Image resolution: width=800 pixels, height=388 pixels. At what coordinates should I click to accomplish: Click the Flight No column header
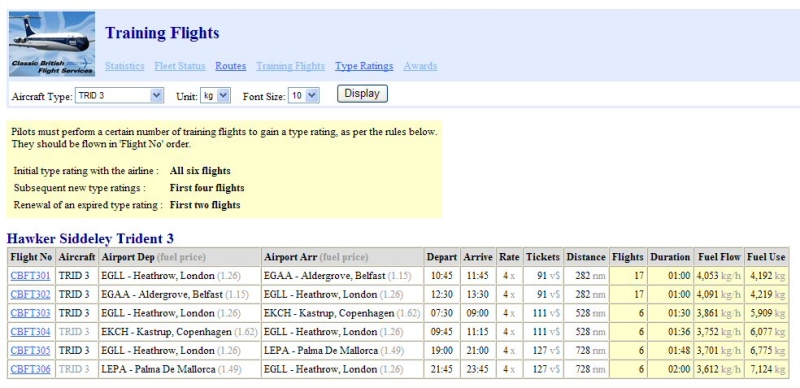pyautogui.click(x=32, y=257)
